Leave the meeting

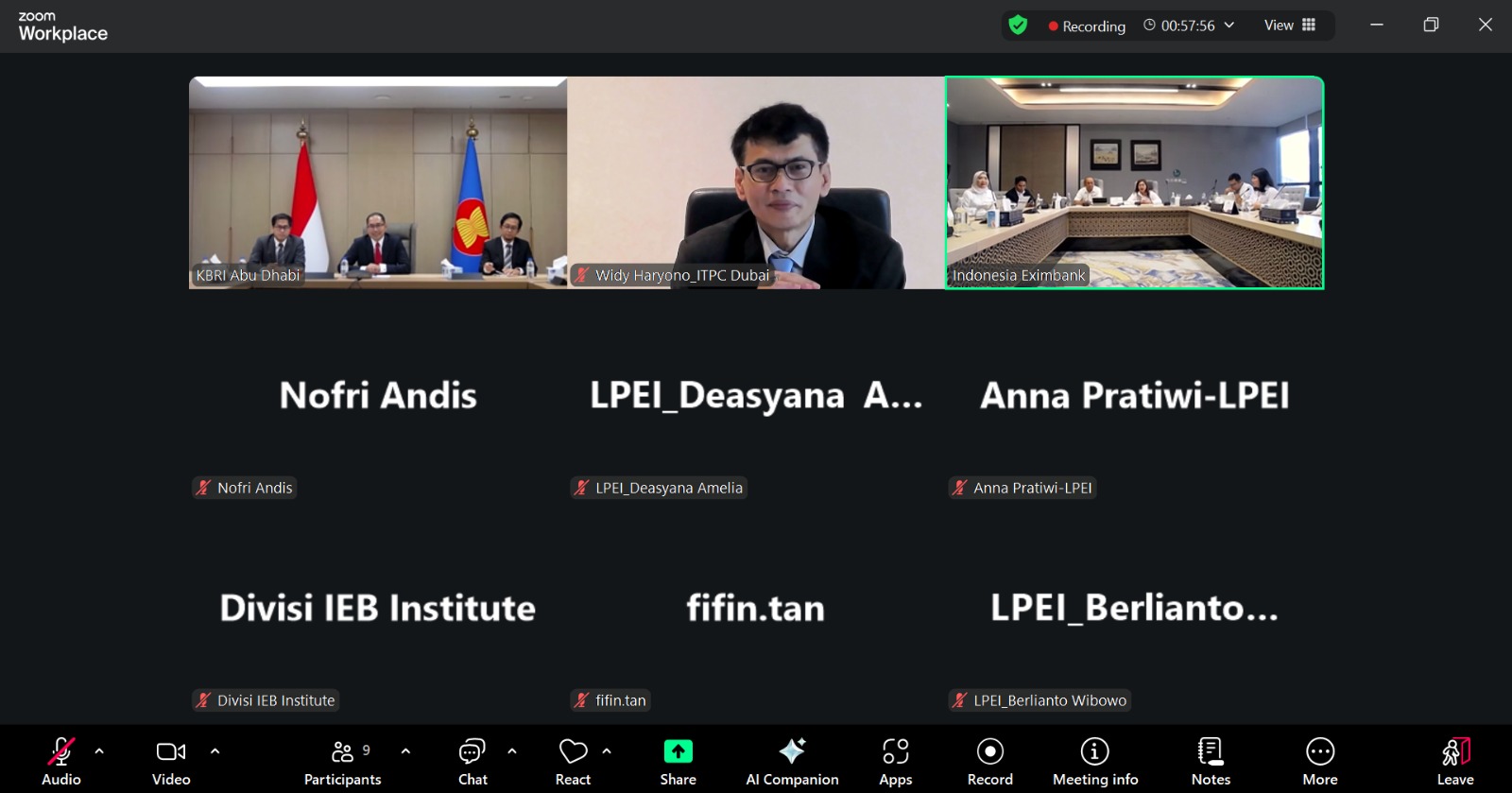pyautogui.click(x=1454, y=761)
